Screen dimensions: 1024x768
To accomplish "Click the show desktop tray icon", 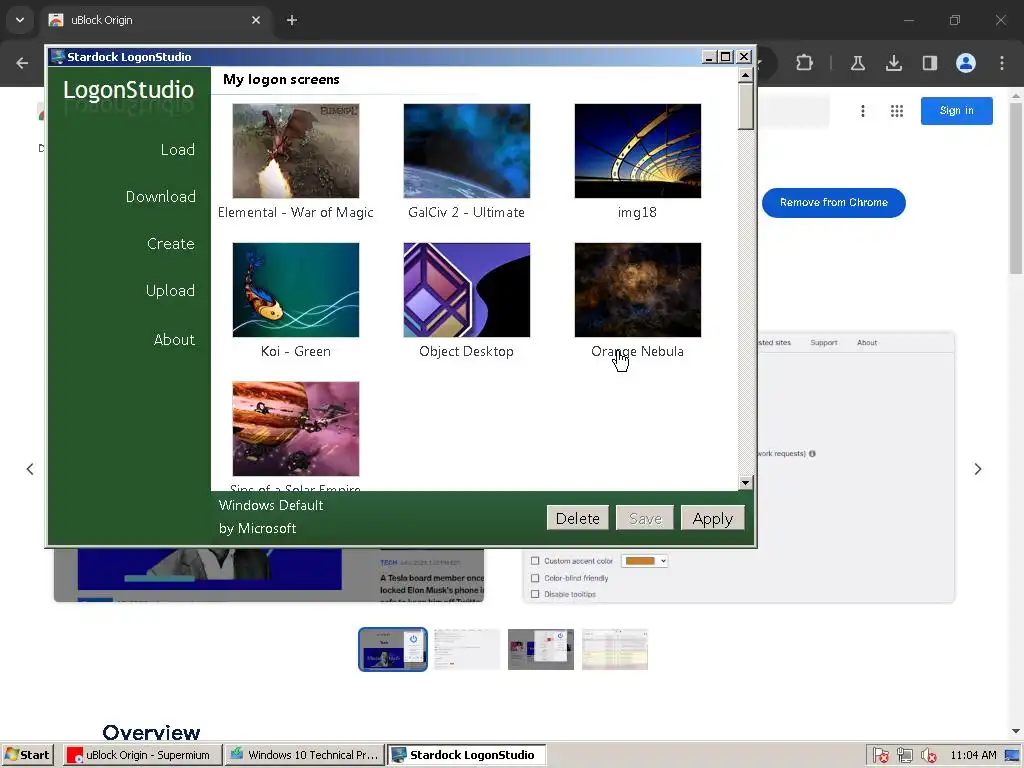I will pos(1013,756).
